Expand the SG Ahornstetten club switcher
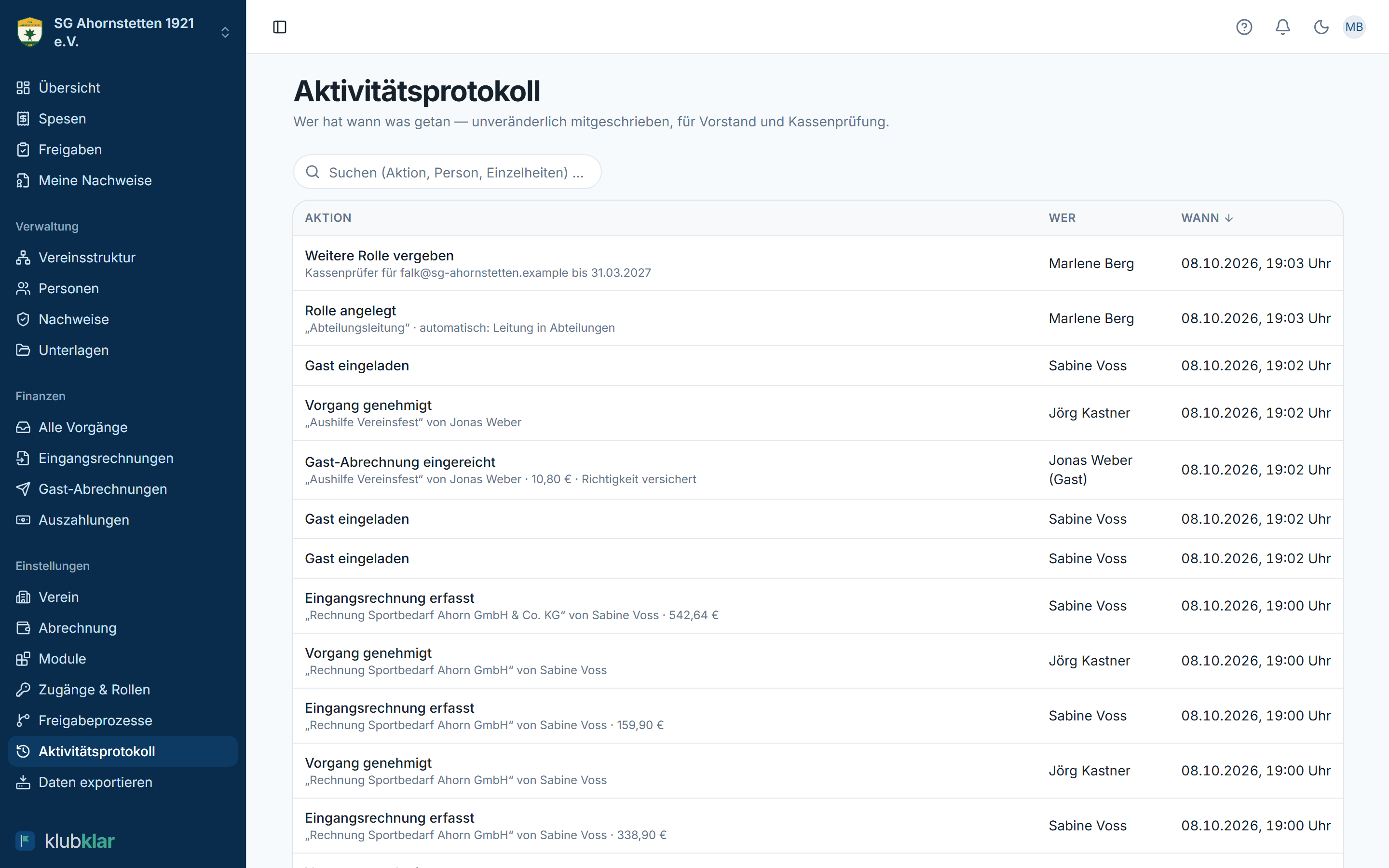1389x868 pixels. (x=225, y=32)
